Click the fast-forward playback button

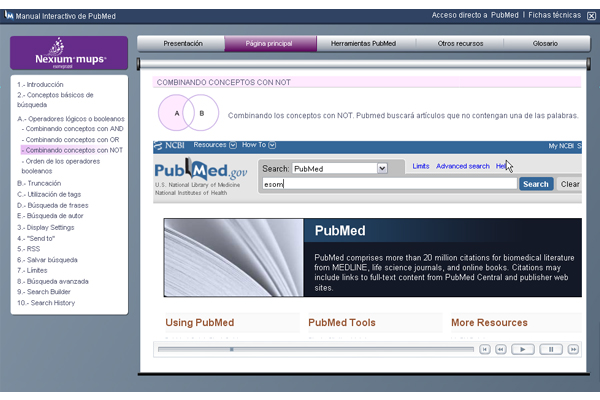coord(573,349)
